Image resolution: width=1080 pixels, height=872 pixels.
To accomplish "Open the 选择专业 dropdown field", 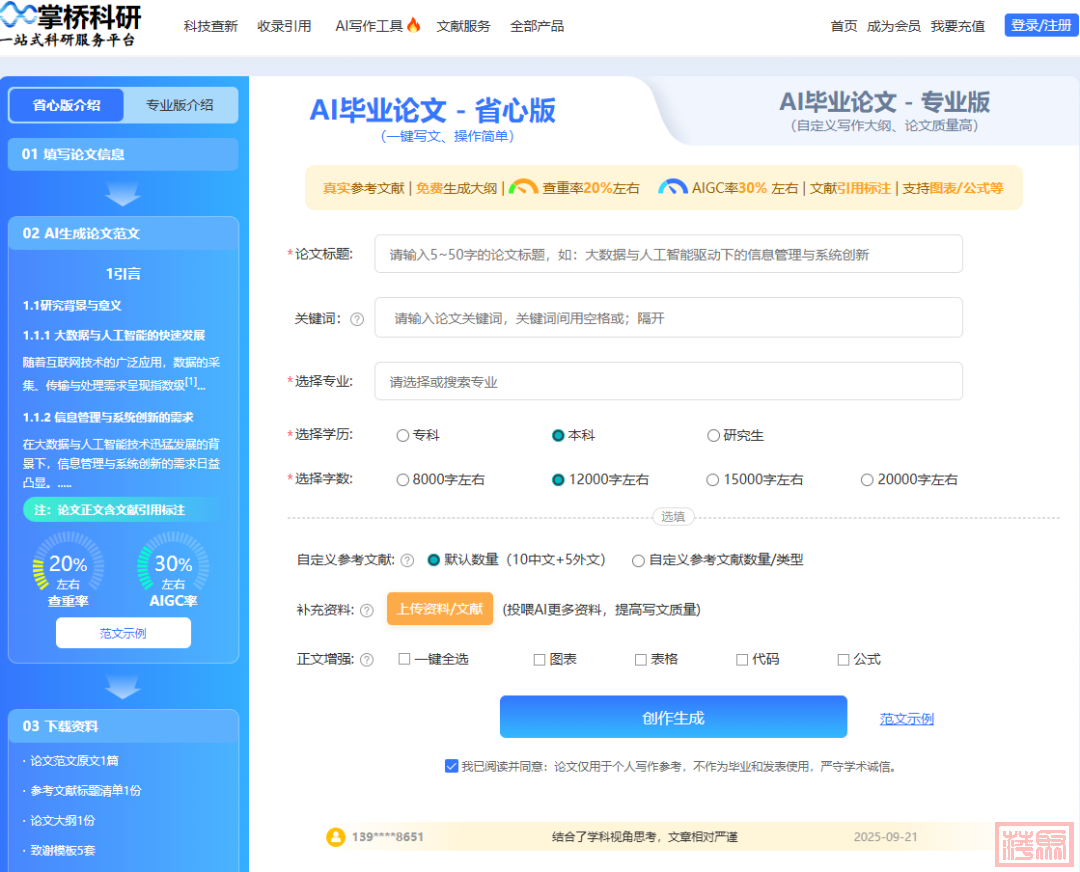I will coord(668,381).
